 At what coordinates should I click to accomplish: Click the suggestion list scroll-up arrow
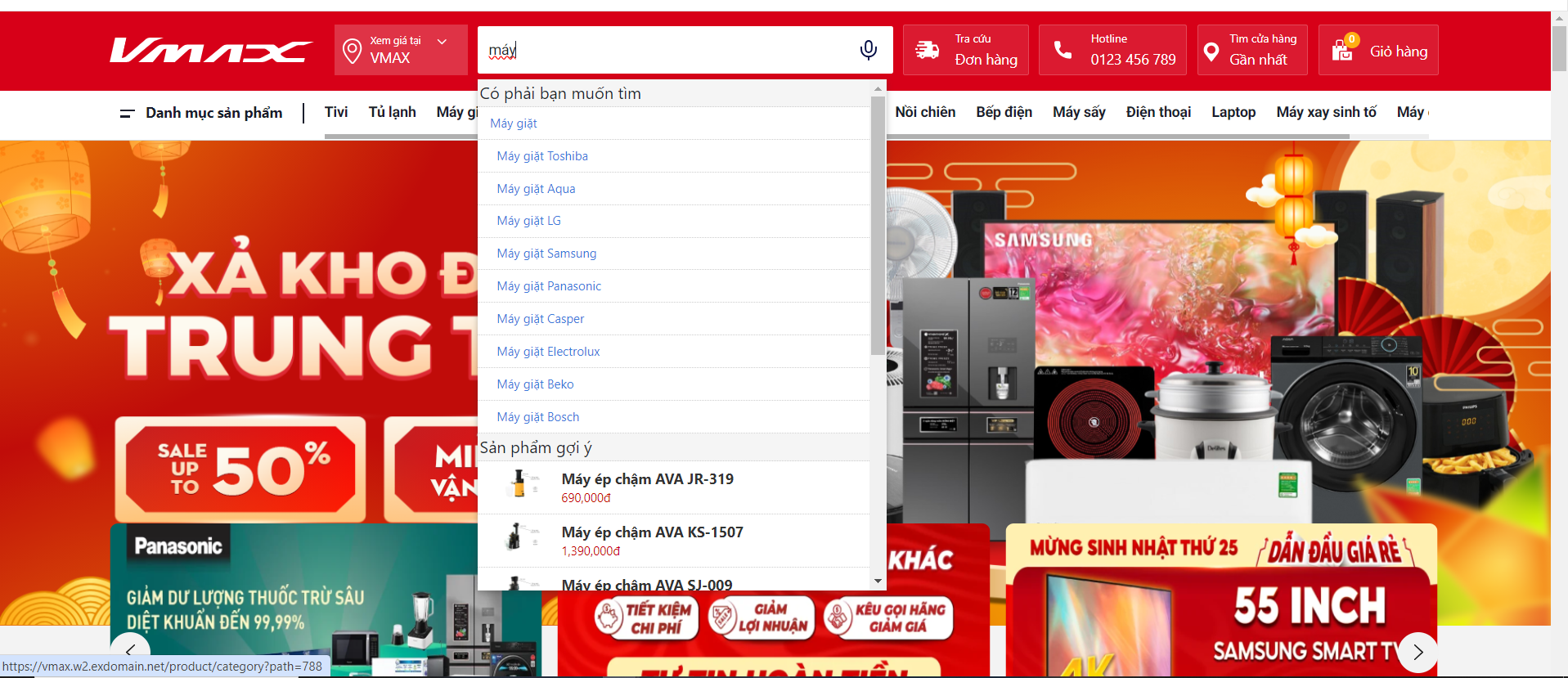pyautogui.click(x=878, y=88)
